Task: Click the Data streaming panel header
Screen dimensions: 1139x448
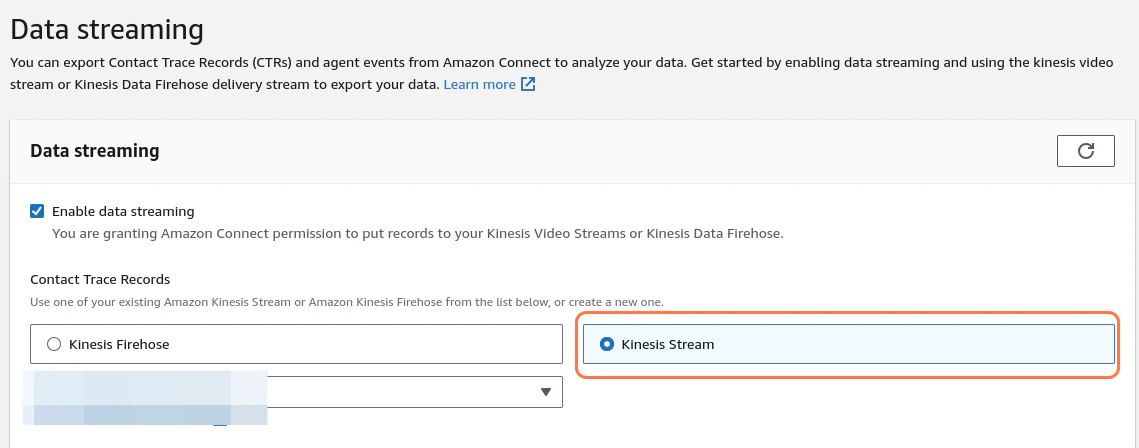Action: tap(94, 151)
